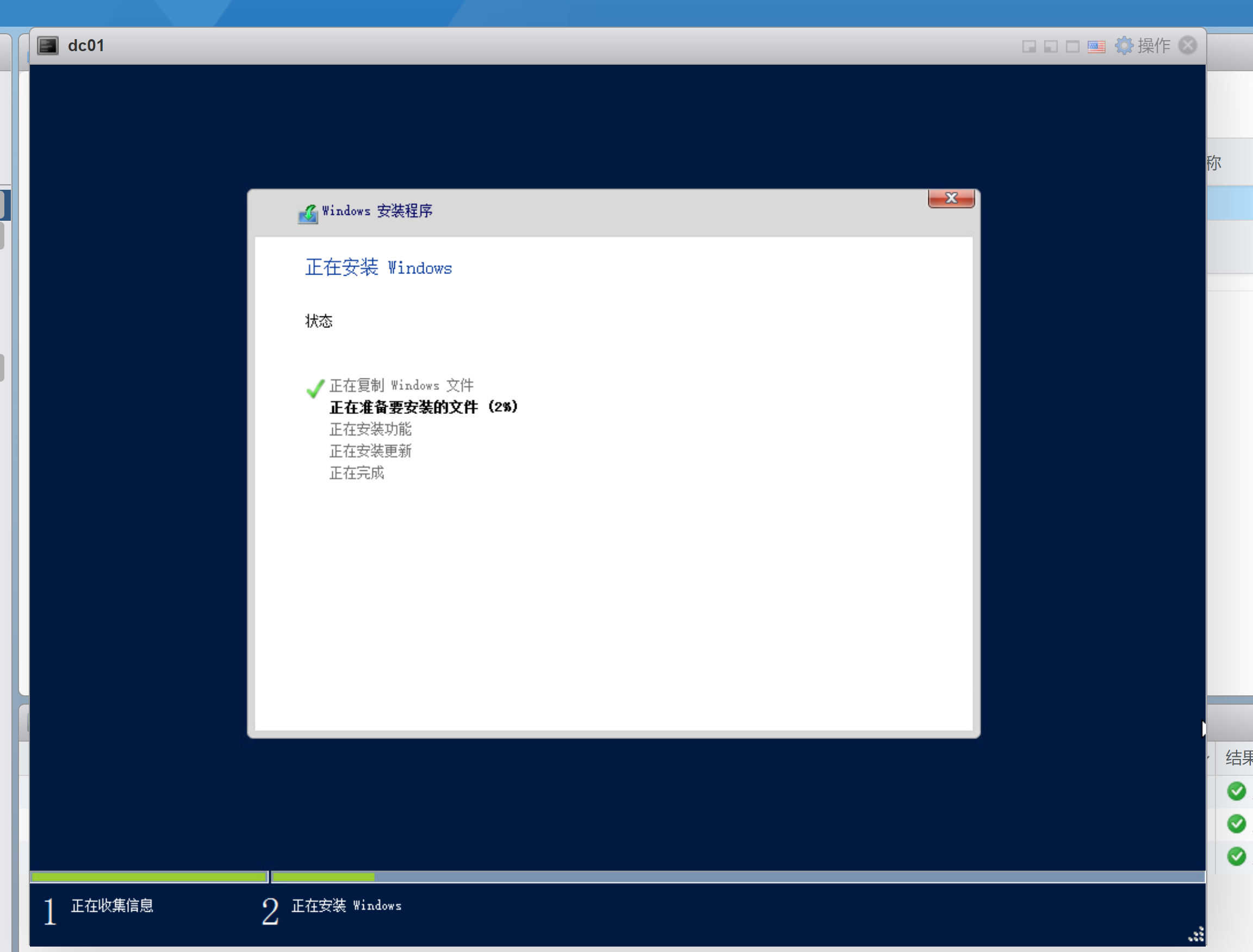Viewport: 1253px width, 952px height.
Task: Close the Windows 安装程序 dialog
Action: click(x=951, y=198)
